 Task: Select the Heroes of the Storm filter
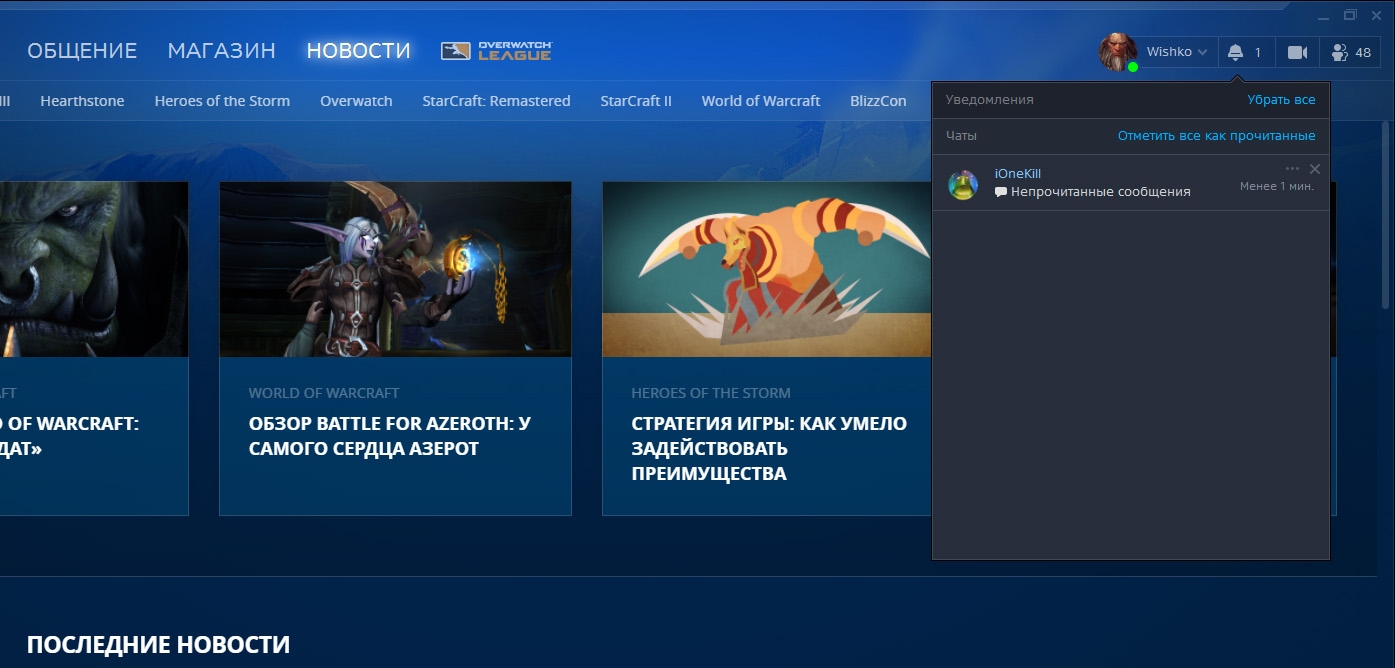click(222, 101)
